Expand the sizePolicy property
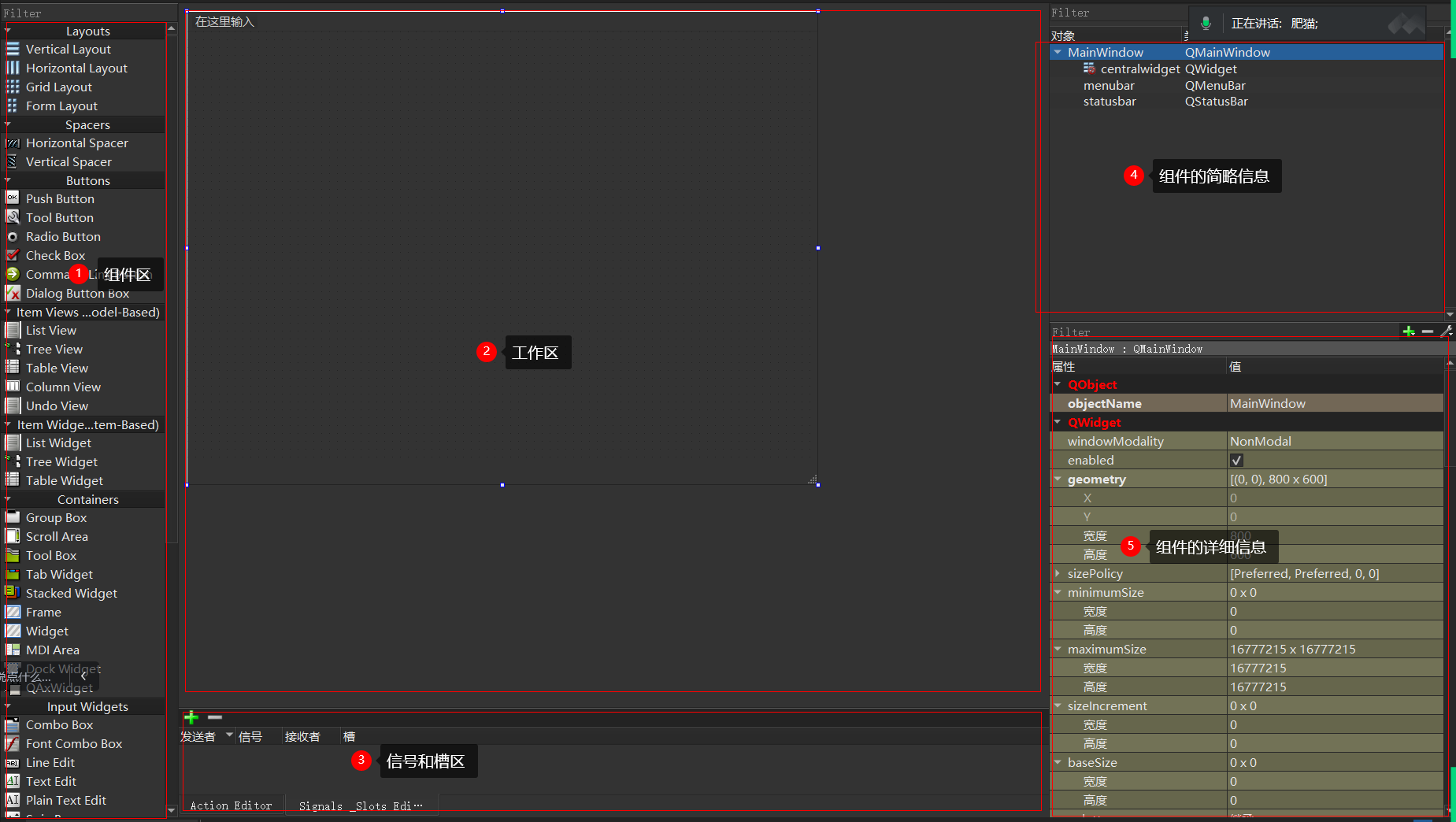Screen dimensions: 1456x822 pyautogui.click(x=1058, y=573)
